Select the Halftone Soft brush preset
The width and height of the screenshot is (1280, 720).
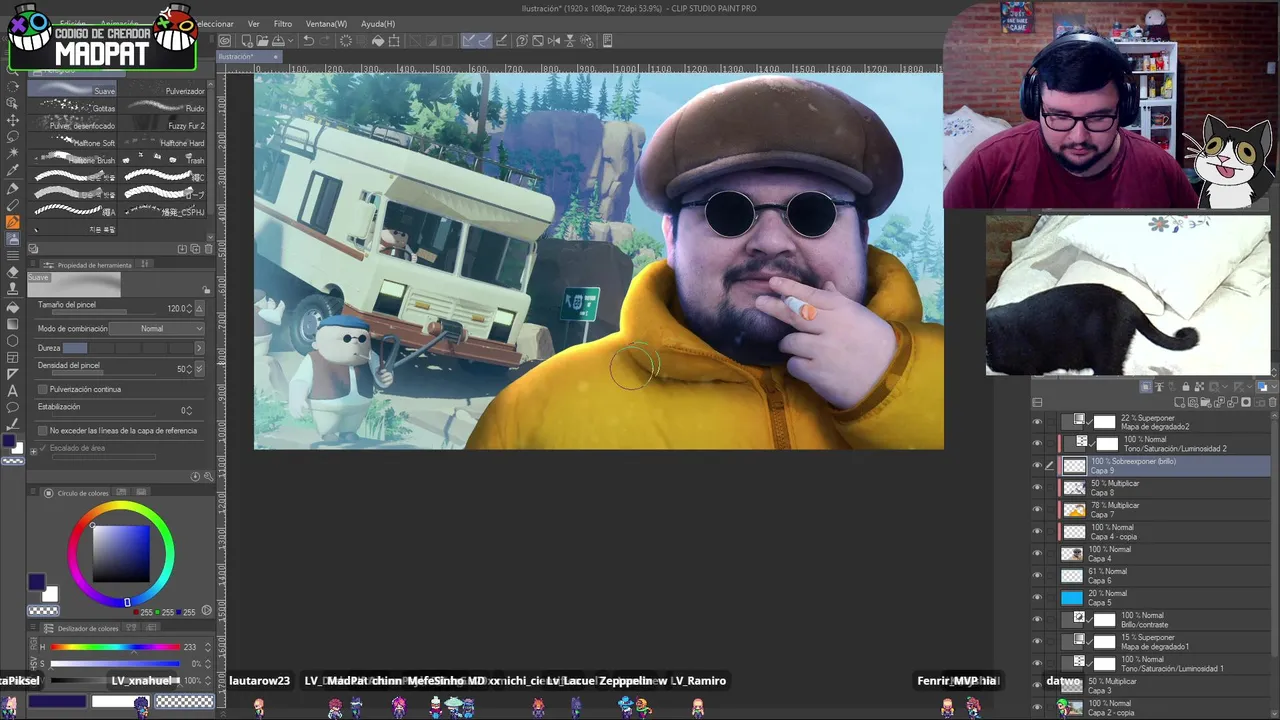point(72,143)
